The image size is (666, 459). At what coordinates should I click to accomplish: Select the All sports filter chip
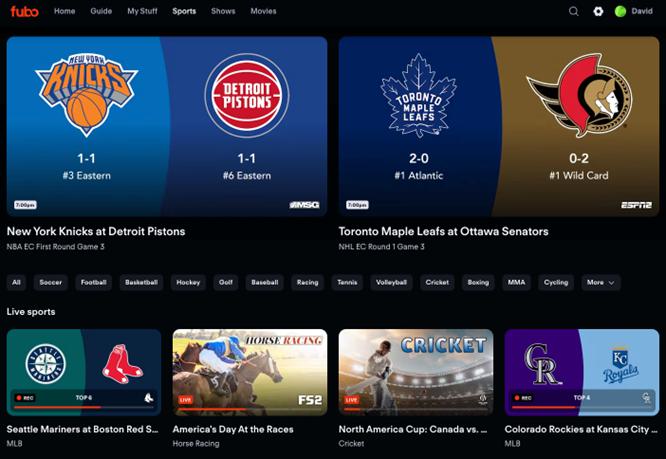[x=16, y=282]
